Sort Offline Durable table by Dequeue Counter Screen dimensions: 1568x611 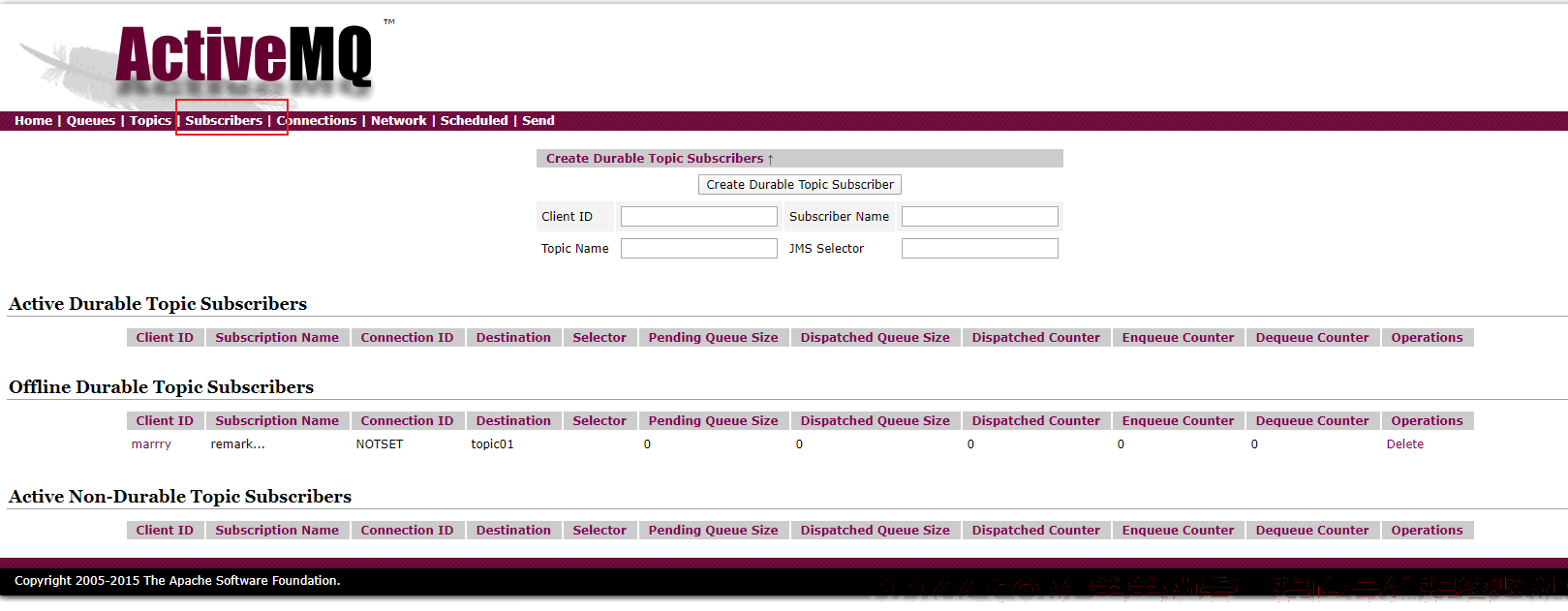click(x=1312, y=421)
